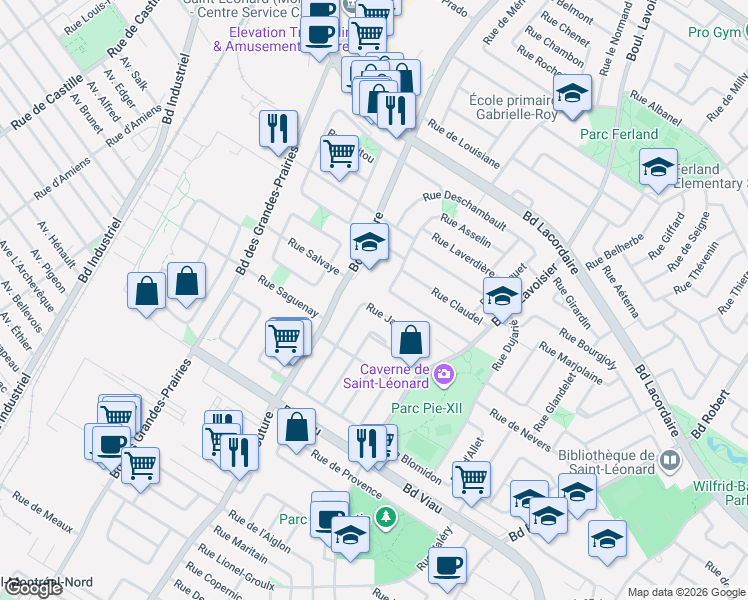This screenshot has width=748, height=600.
Task: Click the school marker beside École primaire Gabrielle-Roy
Action: (x=572, y=94)
